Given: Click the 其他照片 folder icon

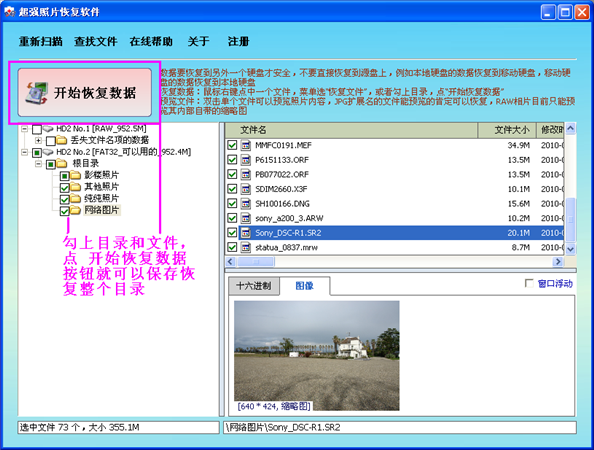Looking at the screenshot, I should (76, 187).
